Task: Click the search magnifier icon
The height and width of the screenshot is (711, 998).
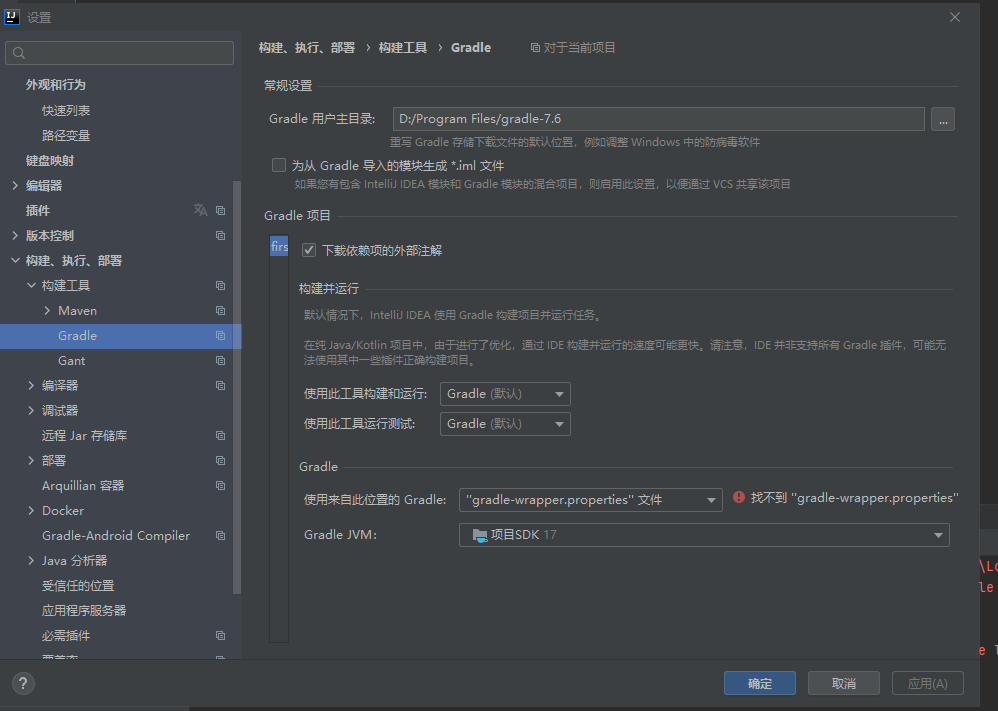Action: coord(19,53)
